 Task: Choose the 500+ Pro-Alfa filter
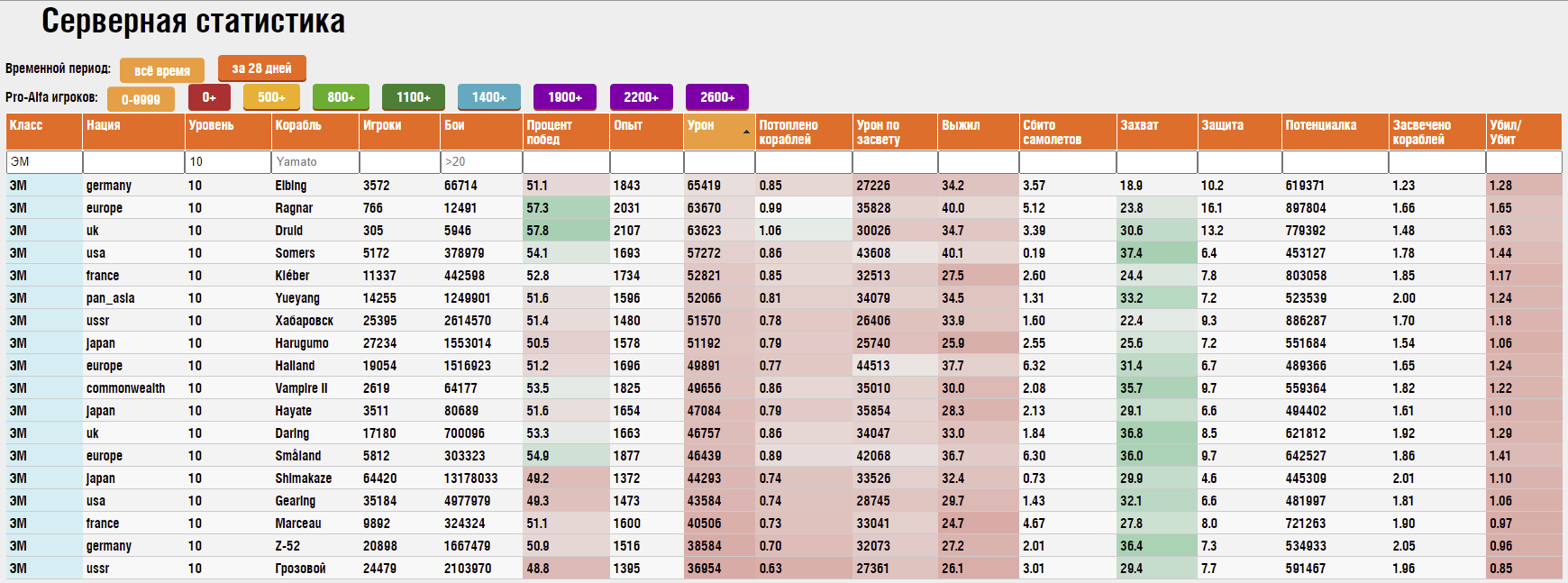(x=271, y=97)
